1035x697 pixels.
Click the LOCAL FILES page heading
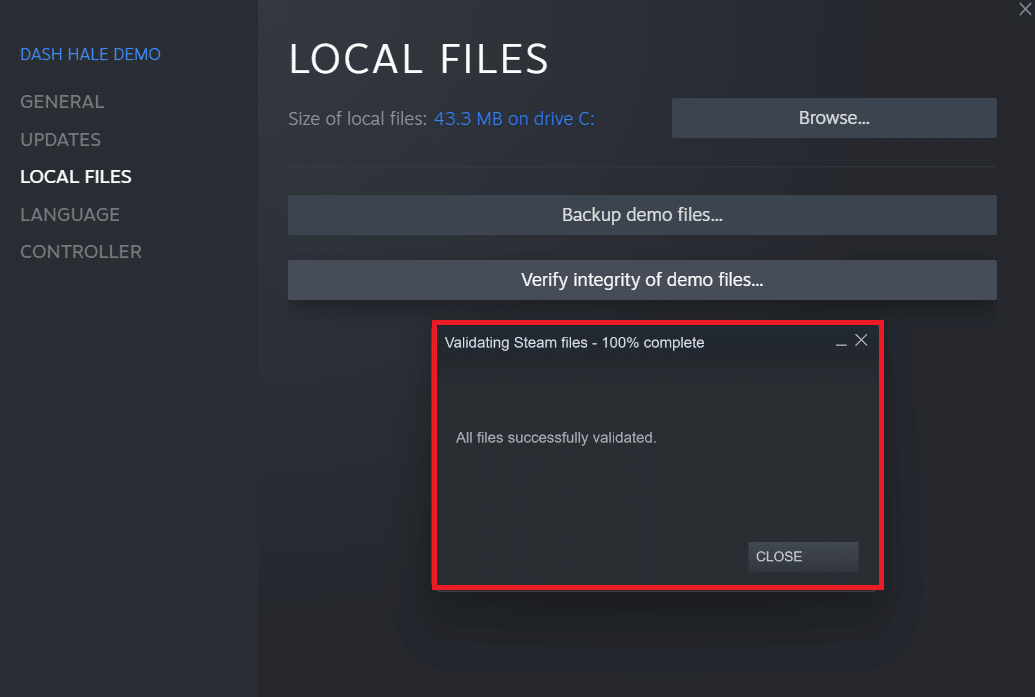pyautogui.click(x=418, y=59)
